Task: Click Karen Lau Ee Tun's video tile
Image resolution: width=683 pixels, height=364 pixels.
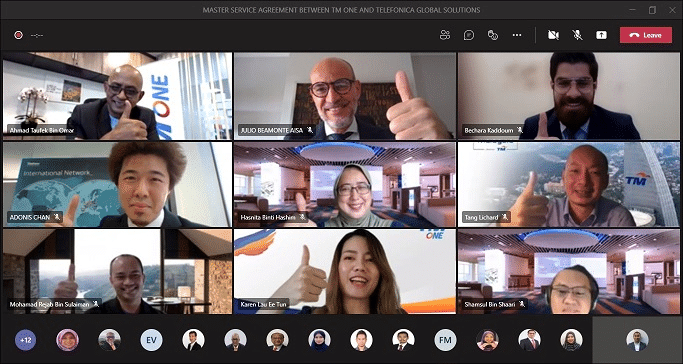Action: [x=345, y=272]
